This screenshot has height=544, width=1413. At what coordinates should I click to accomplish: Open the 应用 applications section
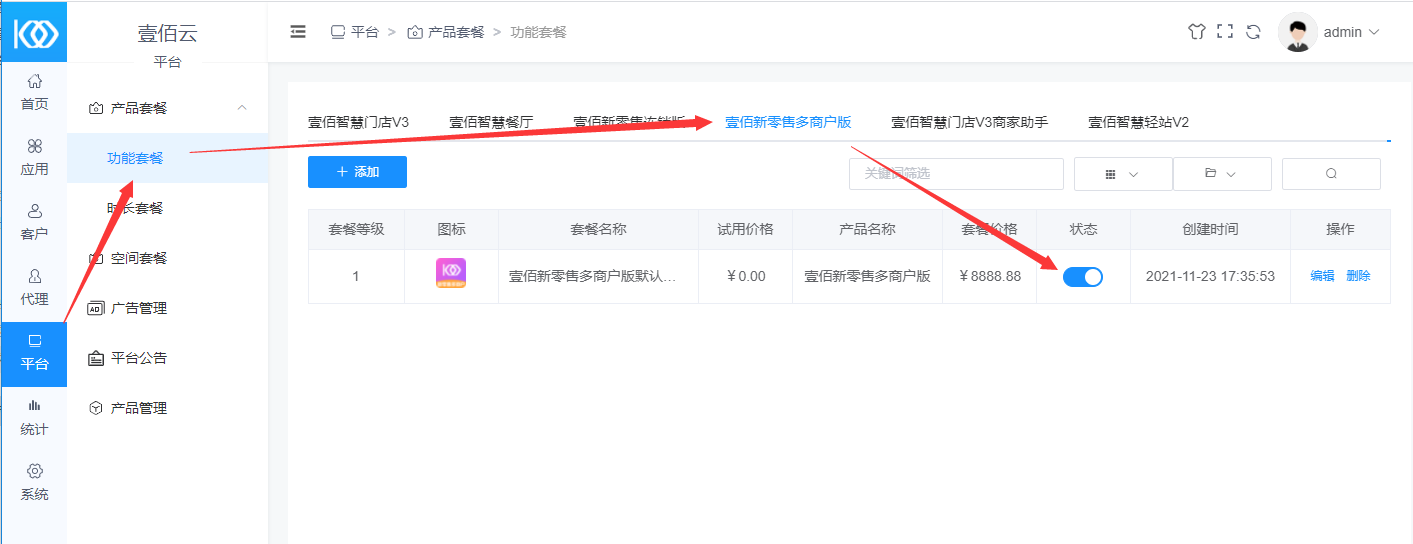pos(34,157)
